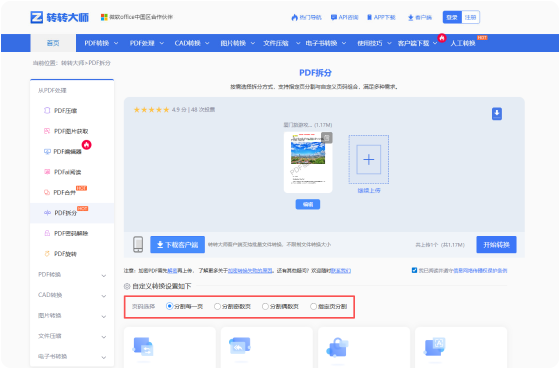The image size is (560, 369).
Task: Click the blue button under the PDF thumbnail
Action: (x=308, y=204)
